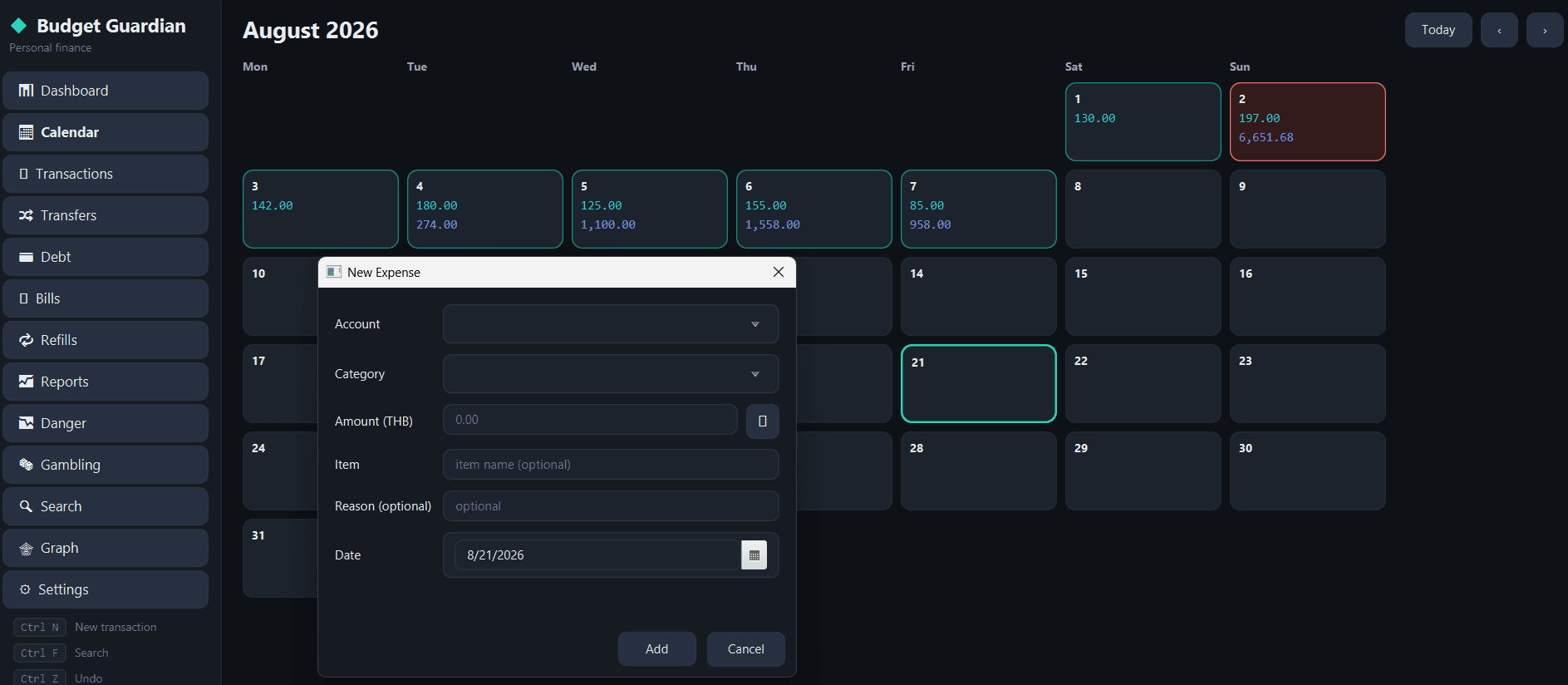
Task: Open the date picker calendar icon
Action: click(x=754, y=555)
